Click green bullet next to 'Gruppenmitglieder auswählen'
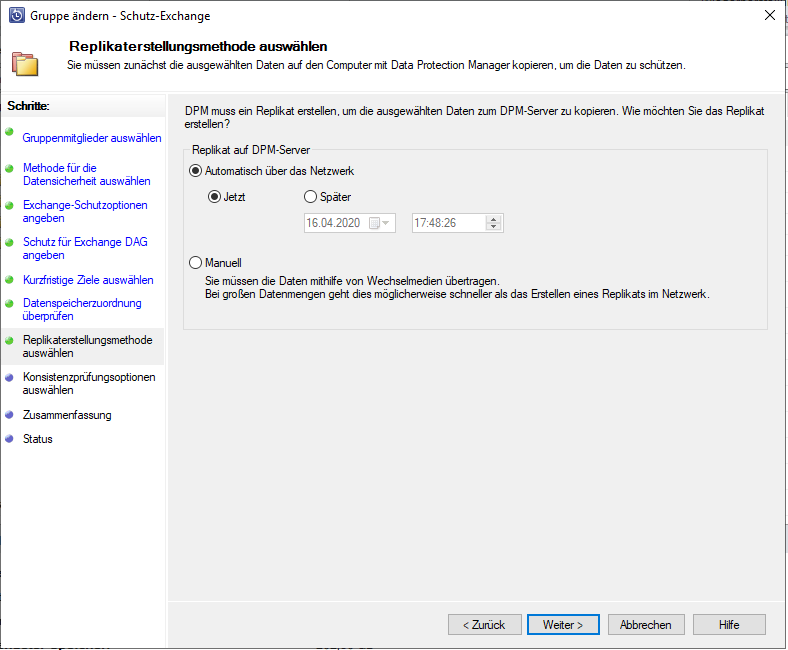Image resolution: width=788 pixels, height=650 pixels. (x=9, y=132)
